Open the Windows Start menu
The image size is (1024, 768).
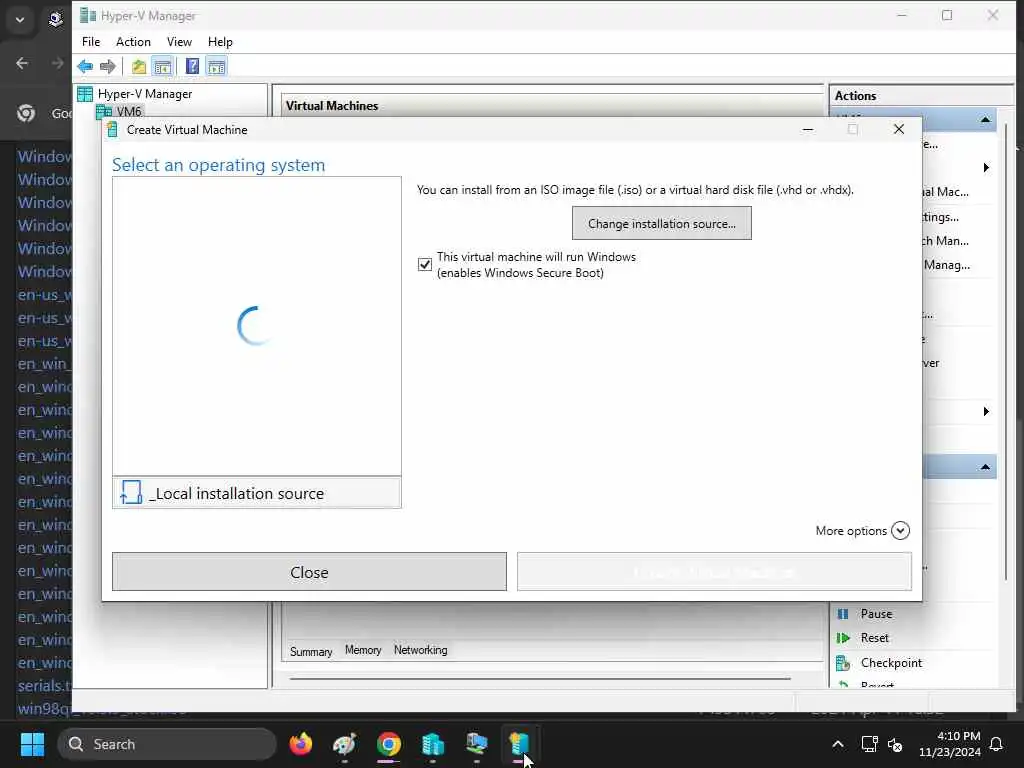(32, 744)
